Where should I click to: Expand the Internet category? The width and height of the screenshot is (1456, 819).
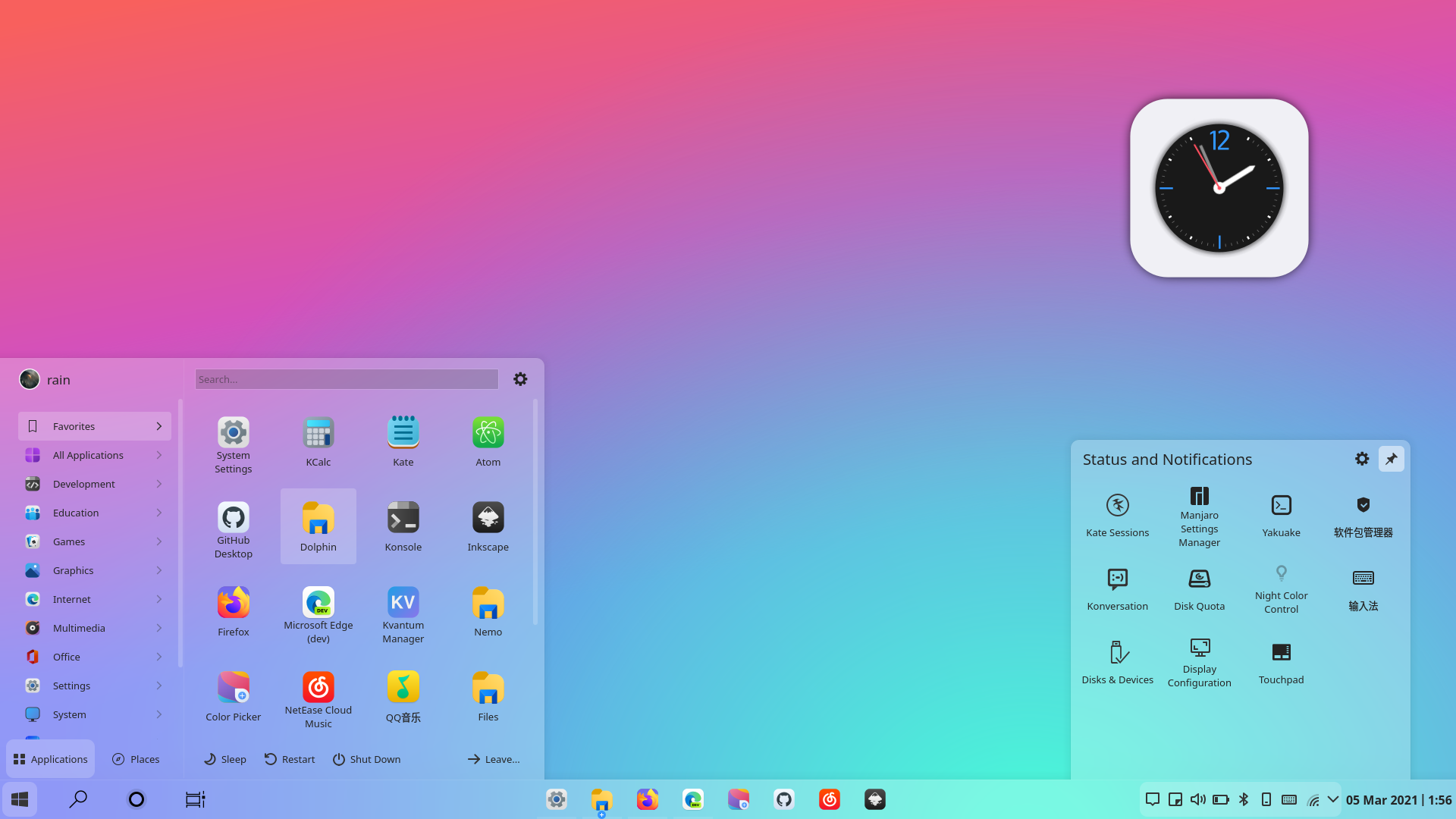[95, 599]
